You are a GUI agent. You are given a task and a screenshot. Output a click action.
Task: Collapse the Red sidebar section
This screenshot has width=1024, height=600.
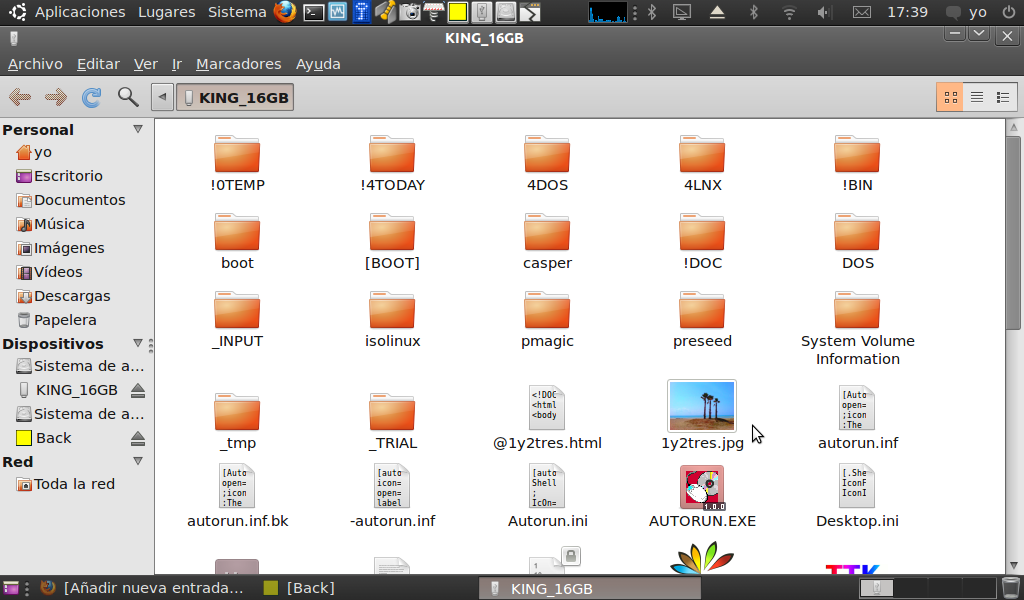click(138, 461)
